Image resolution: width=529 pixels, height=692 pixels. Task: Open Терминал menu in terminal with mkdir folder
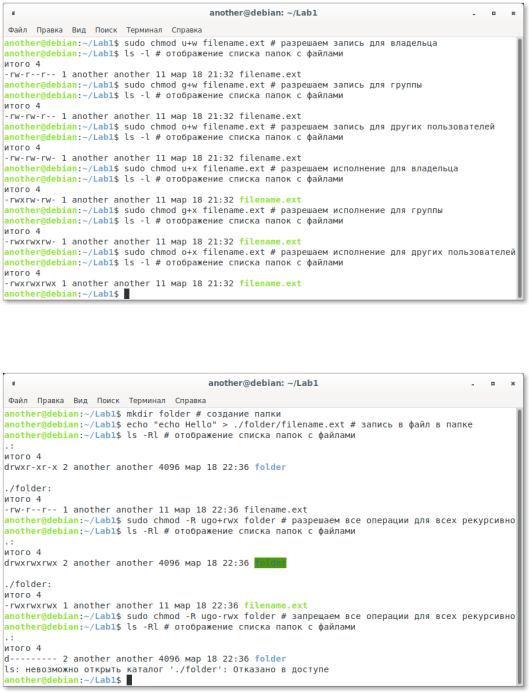coord(147,400)
